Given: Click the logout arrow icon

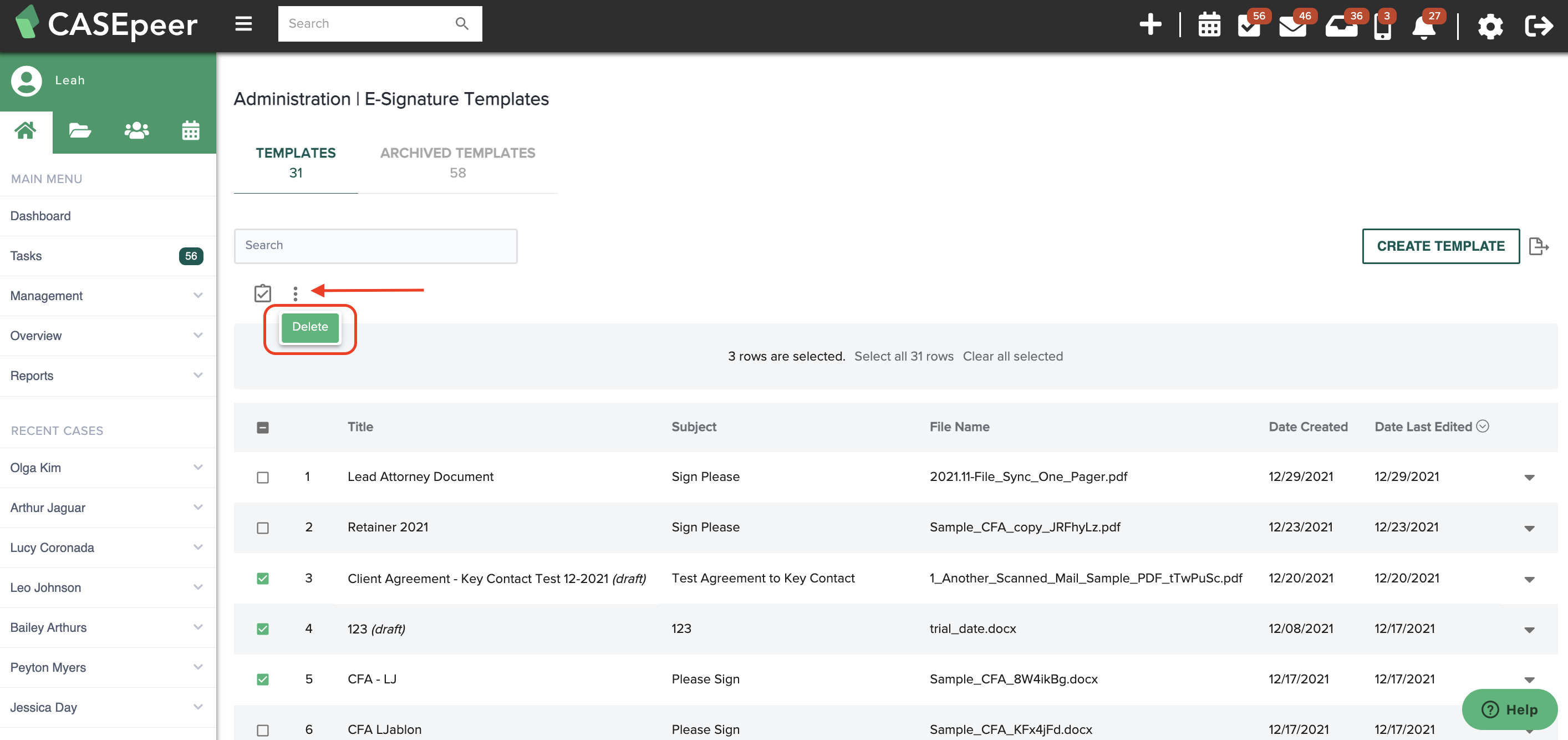Looking at the screenshot, I should (x=1538, y=26).
